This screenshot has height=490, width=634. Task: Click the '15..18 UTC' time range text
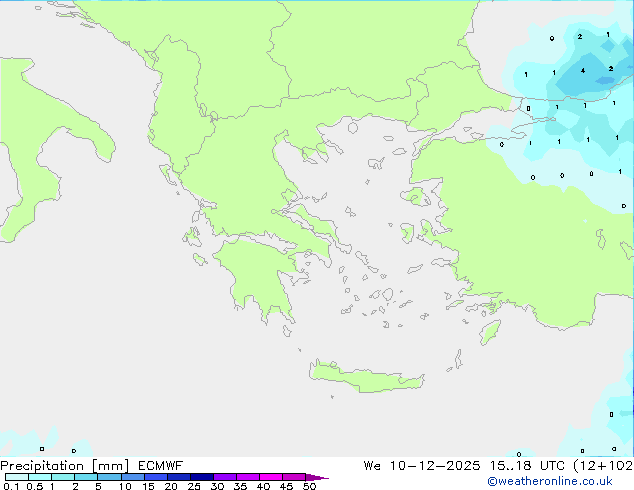[x=527, y=466]
